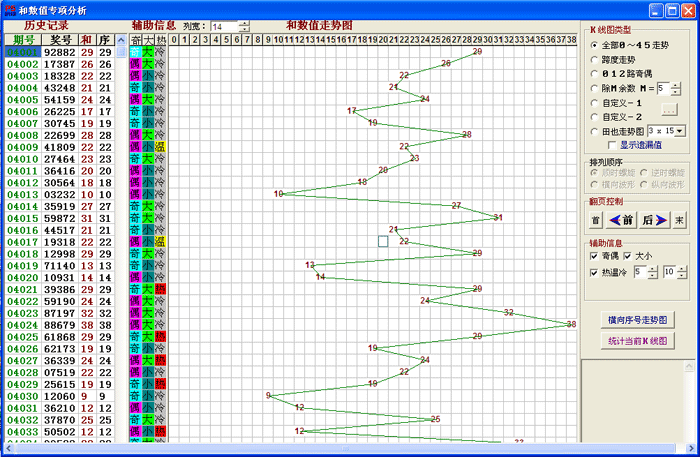The height and width of the screenshot is (457, 700).
Task: Click the 统计当前K线图 button
Action: (637, 341)
